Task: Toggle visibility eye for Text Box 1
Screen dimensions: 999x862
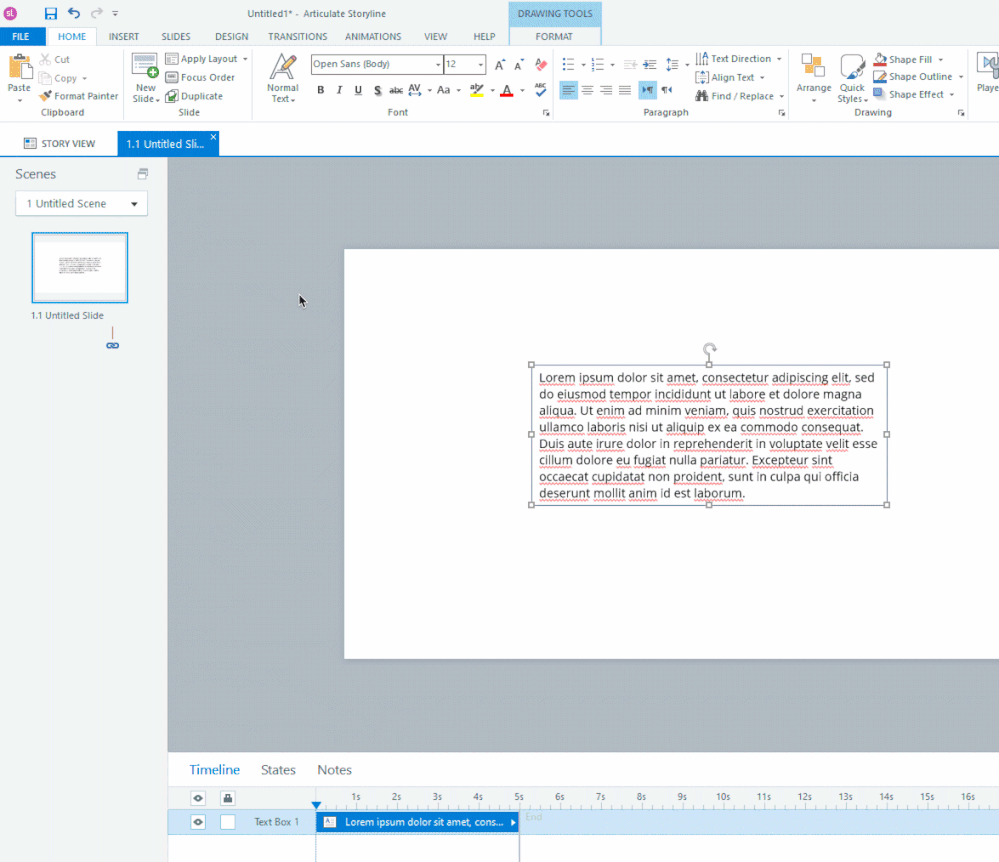Action: click(x=198, y=822)
